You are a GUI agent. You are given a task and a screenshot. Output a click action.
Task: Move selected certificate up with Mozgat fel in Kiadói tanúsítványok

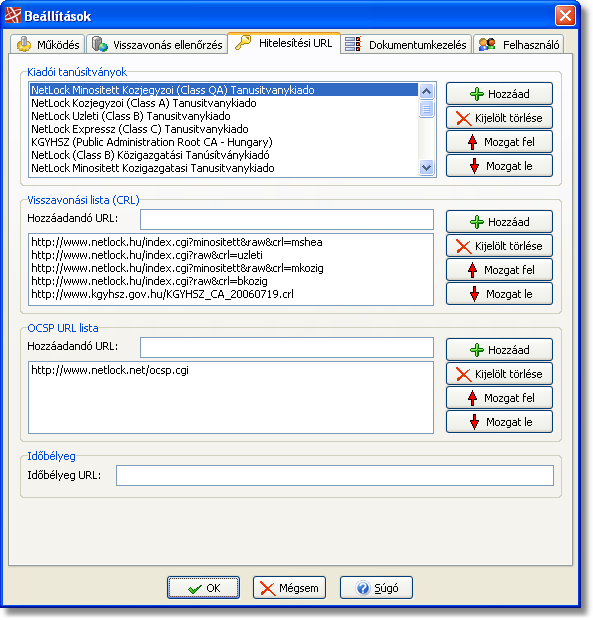pyautogui.click(x=499, y=142)
